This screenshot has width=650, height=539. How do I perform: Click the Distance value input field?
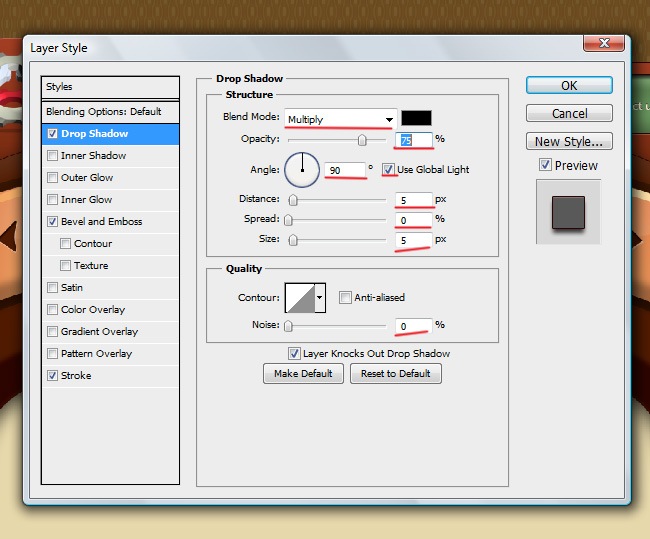[x=413, y=200]
